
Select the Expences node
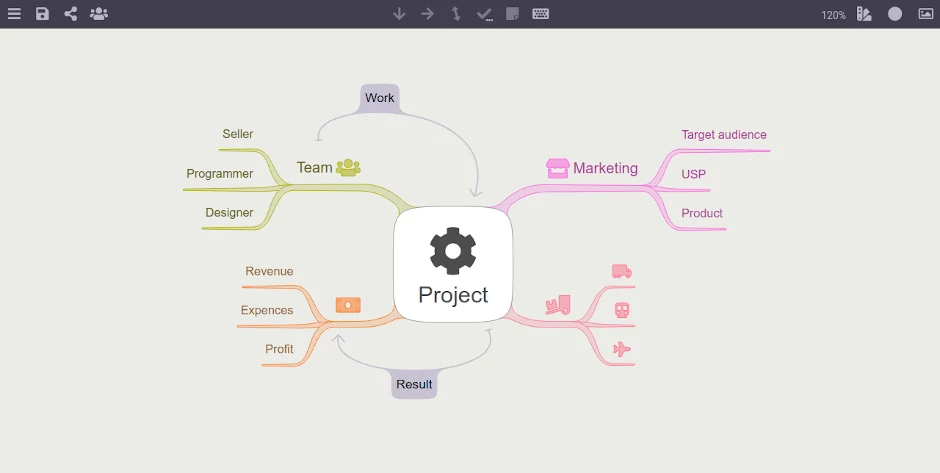[x=267, y=310]
